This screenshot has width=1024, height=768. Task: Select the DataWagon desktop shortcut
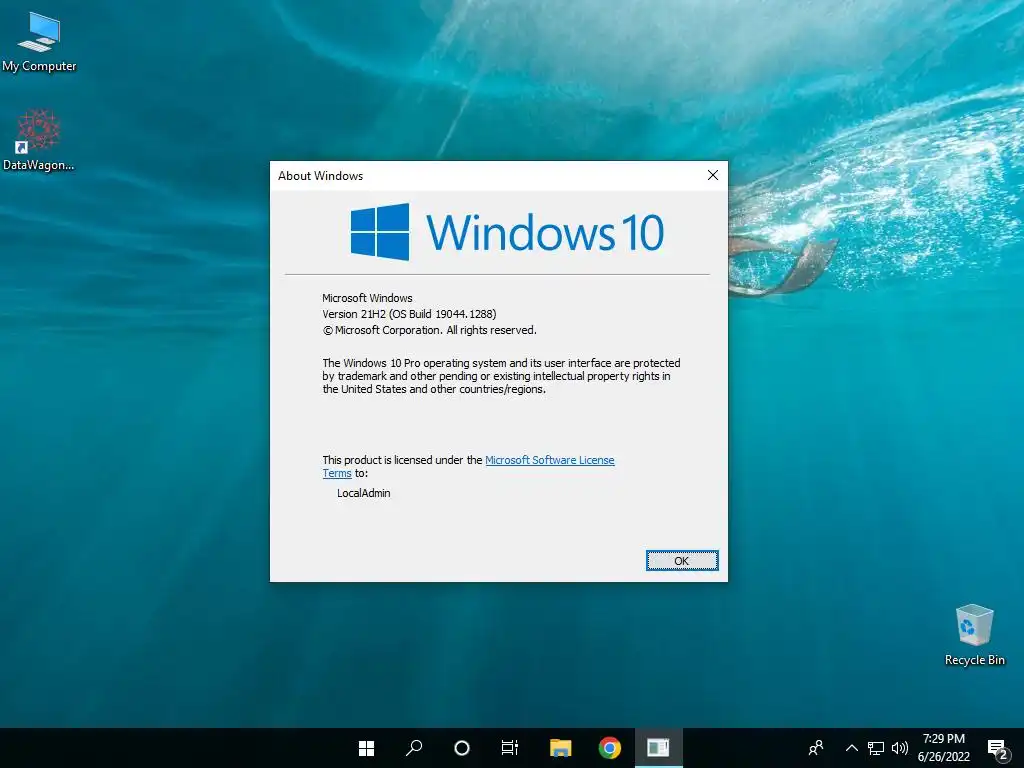[x=39, y=140]
